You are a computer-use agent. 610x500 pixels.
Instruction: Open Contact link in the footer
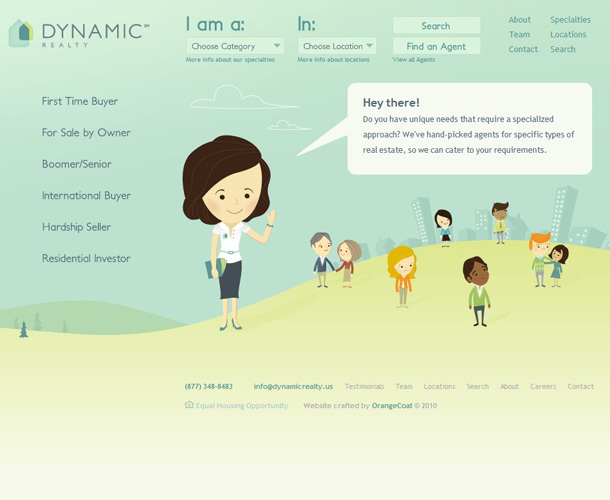(x=580, y=386)
